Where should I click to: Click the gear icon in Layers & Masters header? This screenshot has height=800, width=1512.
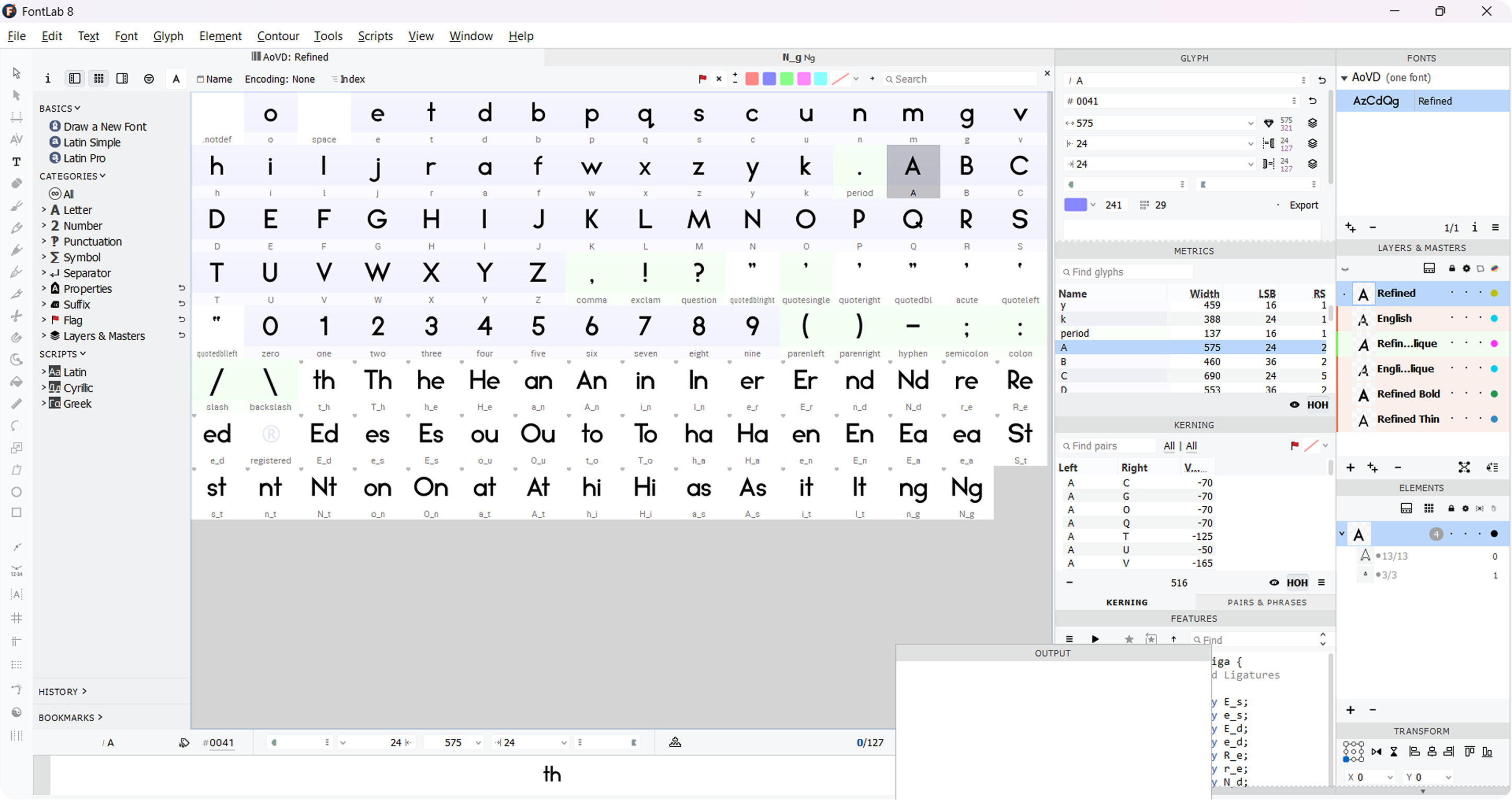point(1466,269)
